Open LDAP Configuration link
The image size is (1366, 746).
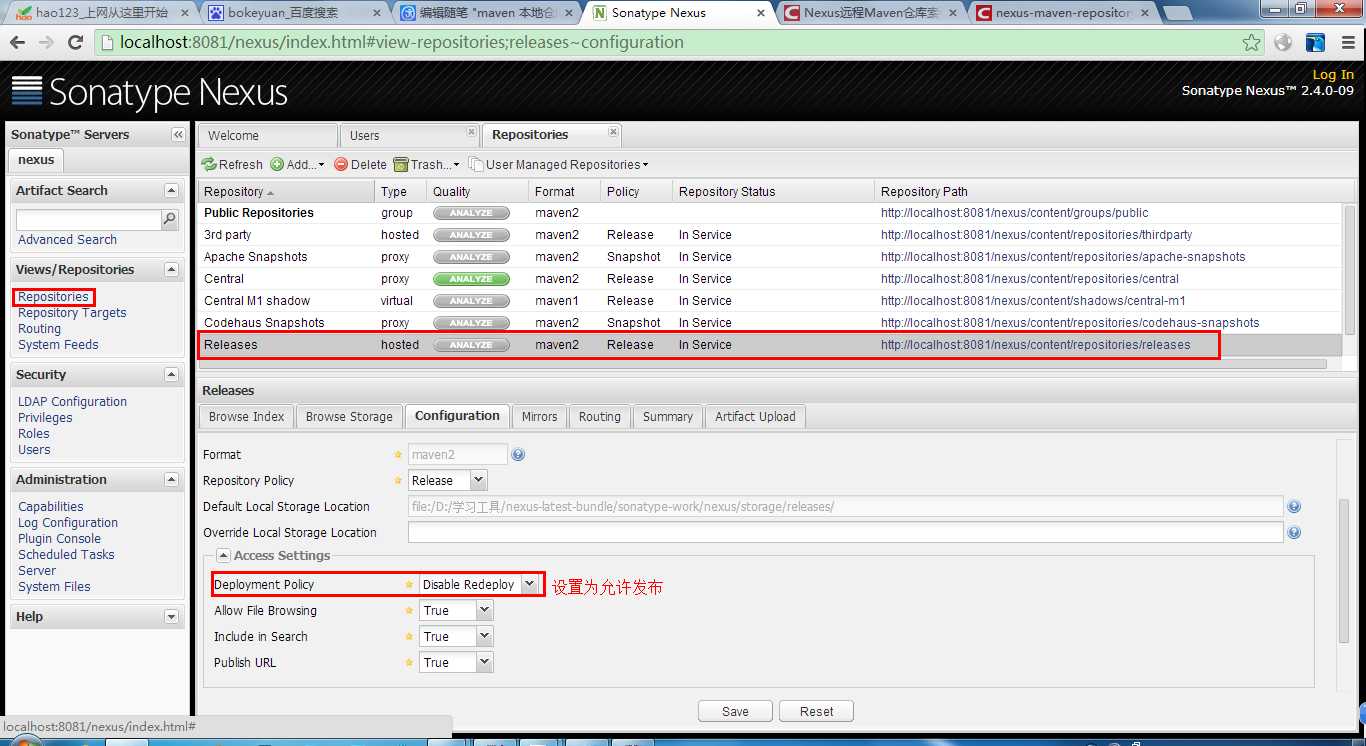(72, 401)
